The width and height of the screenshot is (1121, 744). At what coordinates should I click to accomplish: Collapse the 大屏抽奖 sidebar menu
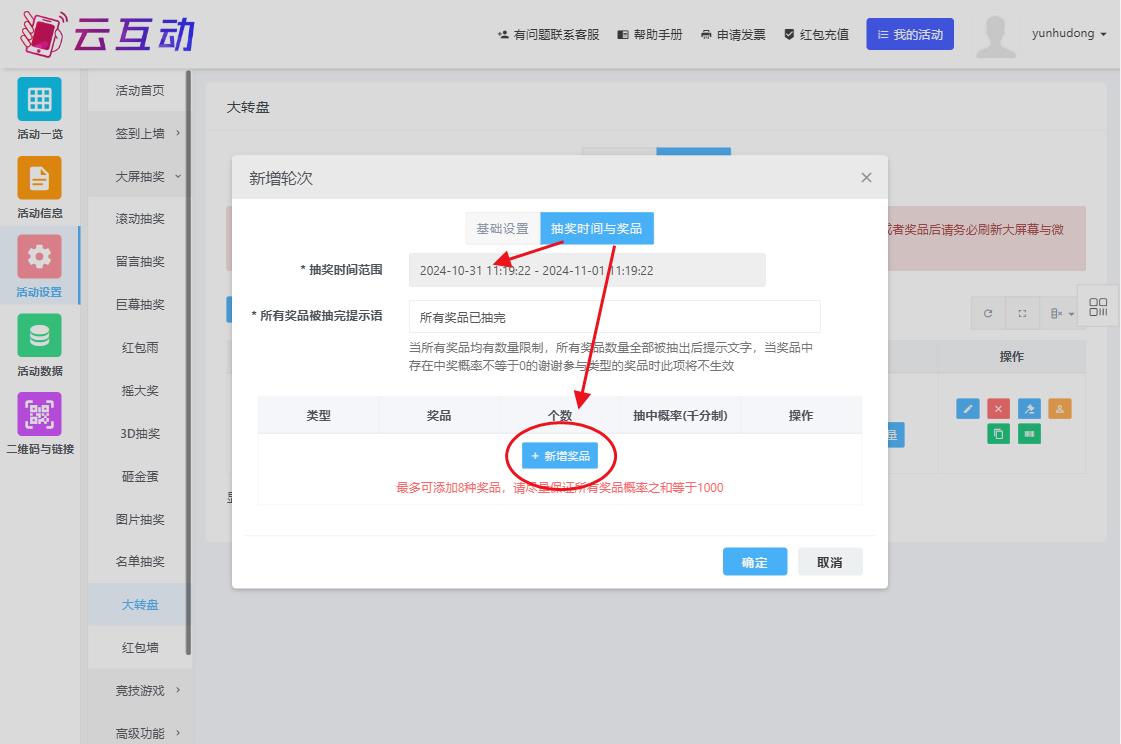pyautogui.click(x=147, y=176)
